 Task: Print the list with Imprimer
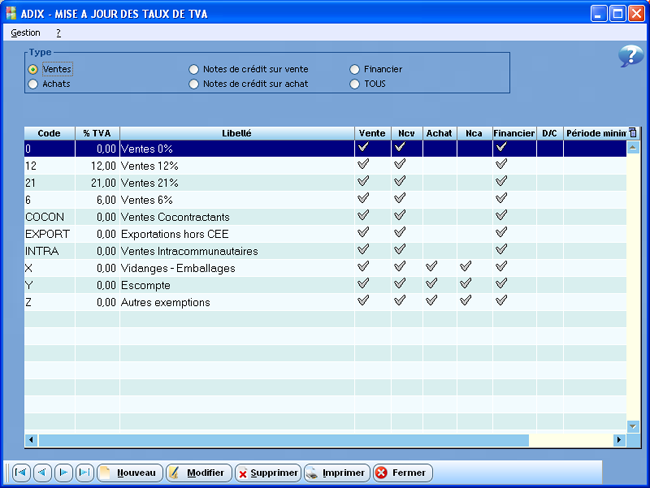[x=337, y=473]
